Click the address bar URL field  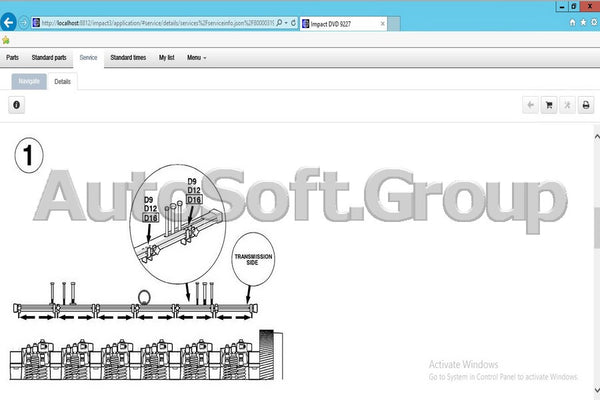(157, 23)
